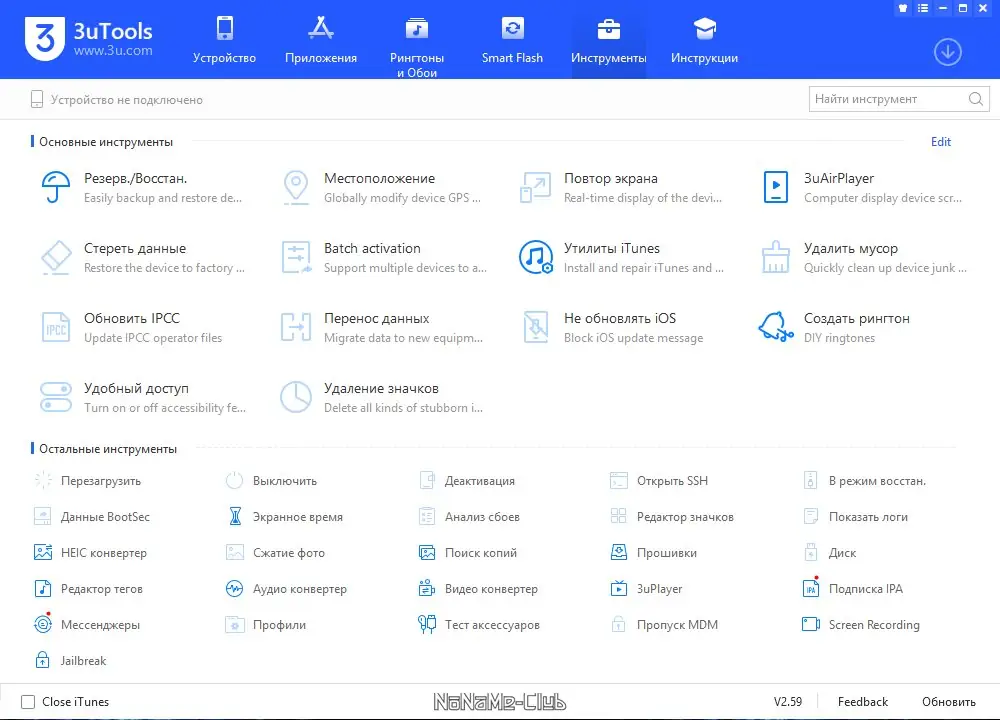Click the 3uPlayer TV icon
This screenshot has height=720, width=1000.
(x=619, y=588)
